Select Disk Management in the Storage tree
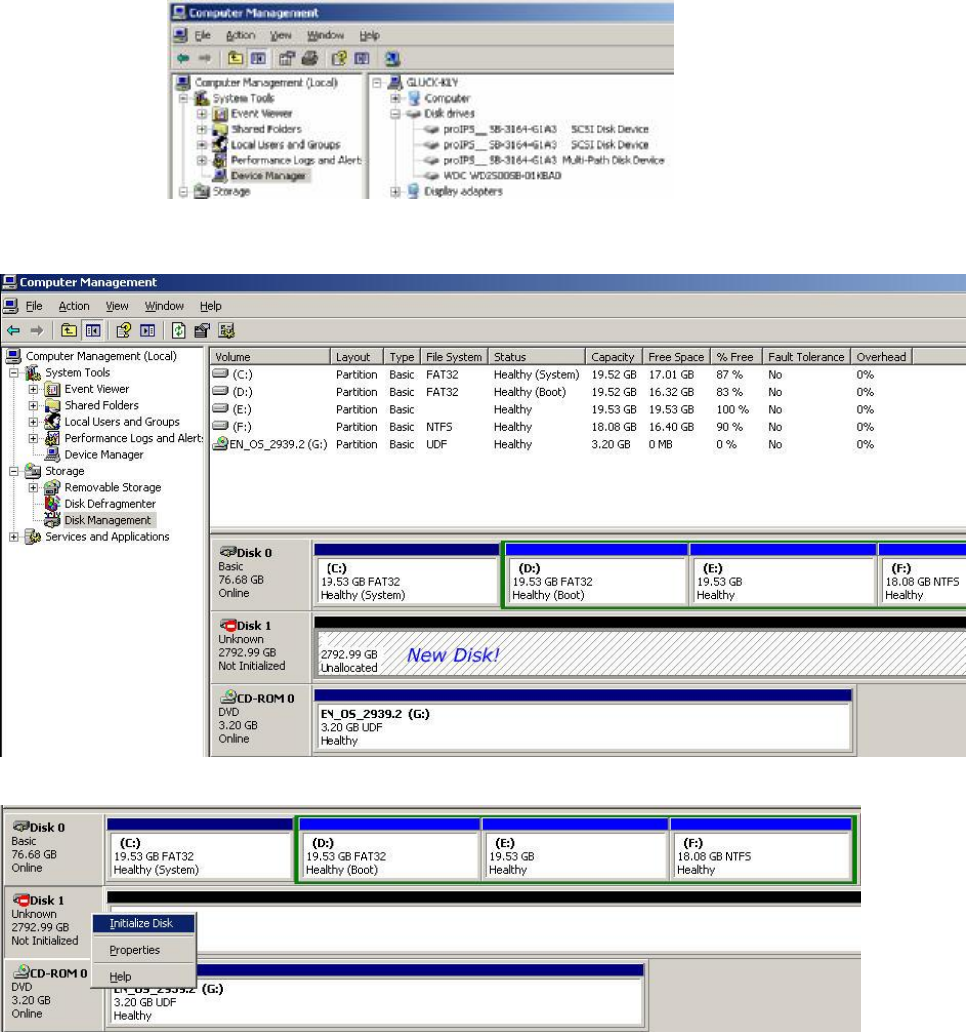Viewport: 966px width, 1032px height. (107, 520)
